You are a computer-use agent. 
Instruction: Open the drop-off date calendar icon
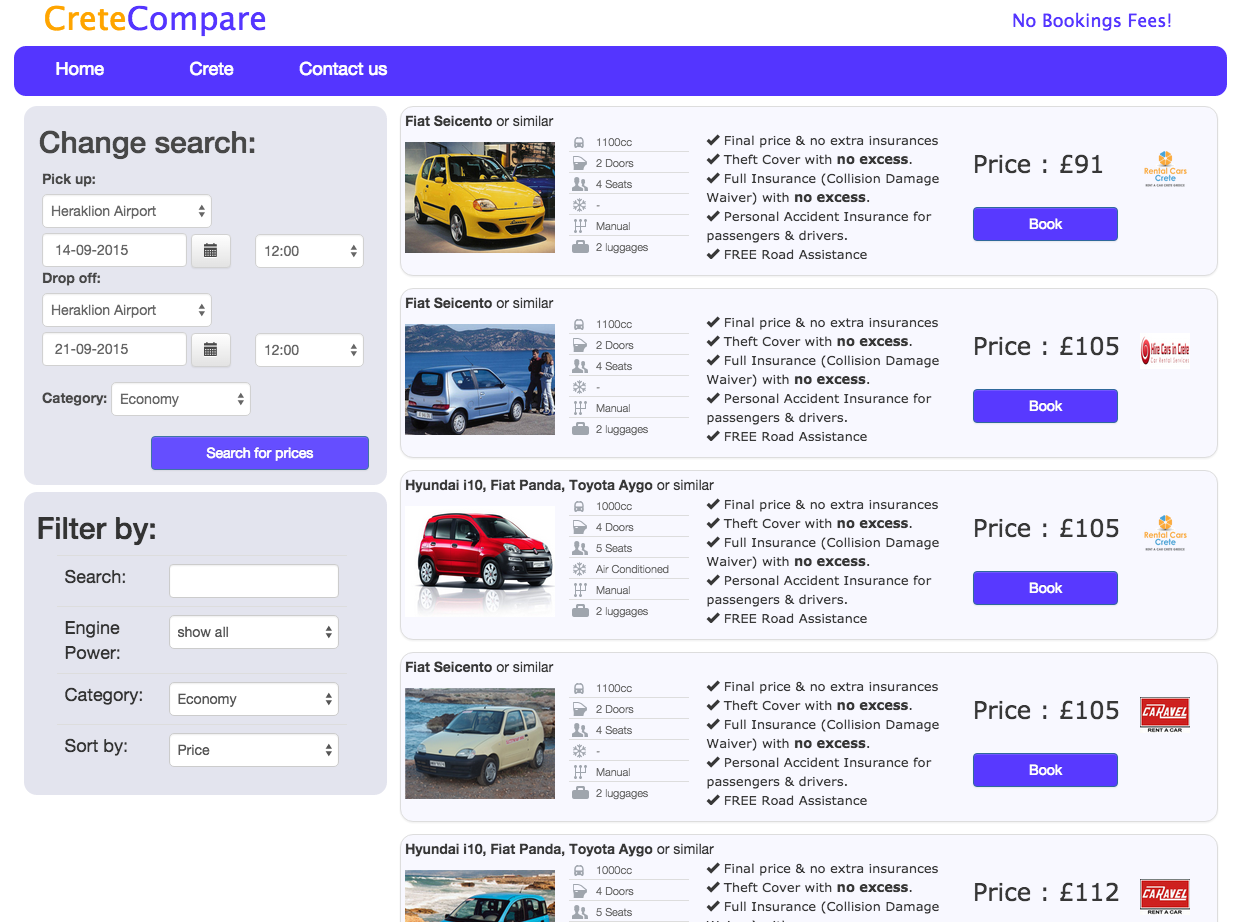pyautogui.click(x=210, y=349)
